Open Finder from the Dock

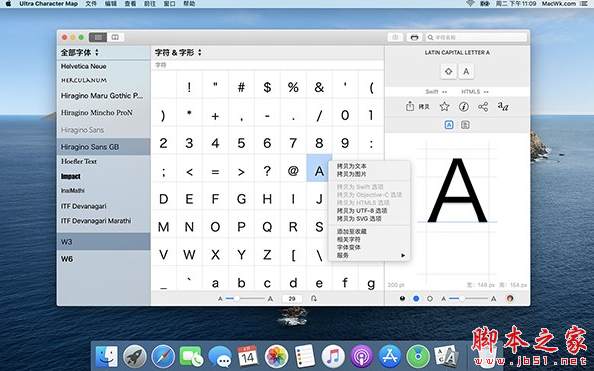coord(106,356)
